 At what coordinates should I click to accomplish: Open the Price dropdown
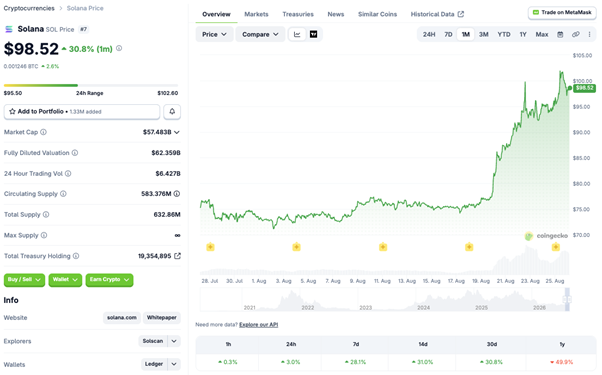(x=214, y=35)
